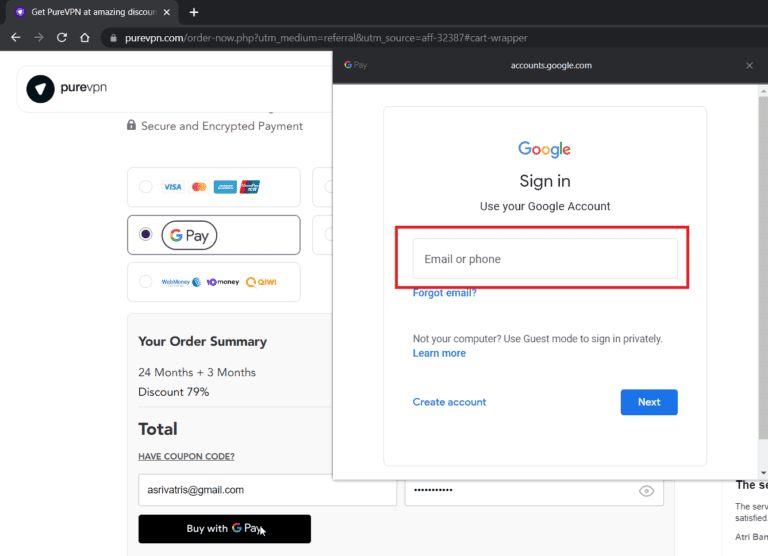This screenshot has width=768, height=556.
Task: Open Chrome home page icon
Action: point(85,38)
